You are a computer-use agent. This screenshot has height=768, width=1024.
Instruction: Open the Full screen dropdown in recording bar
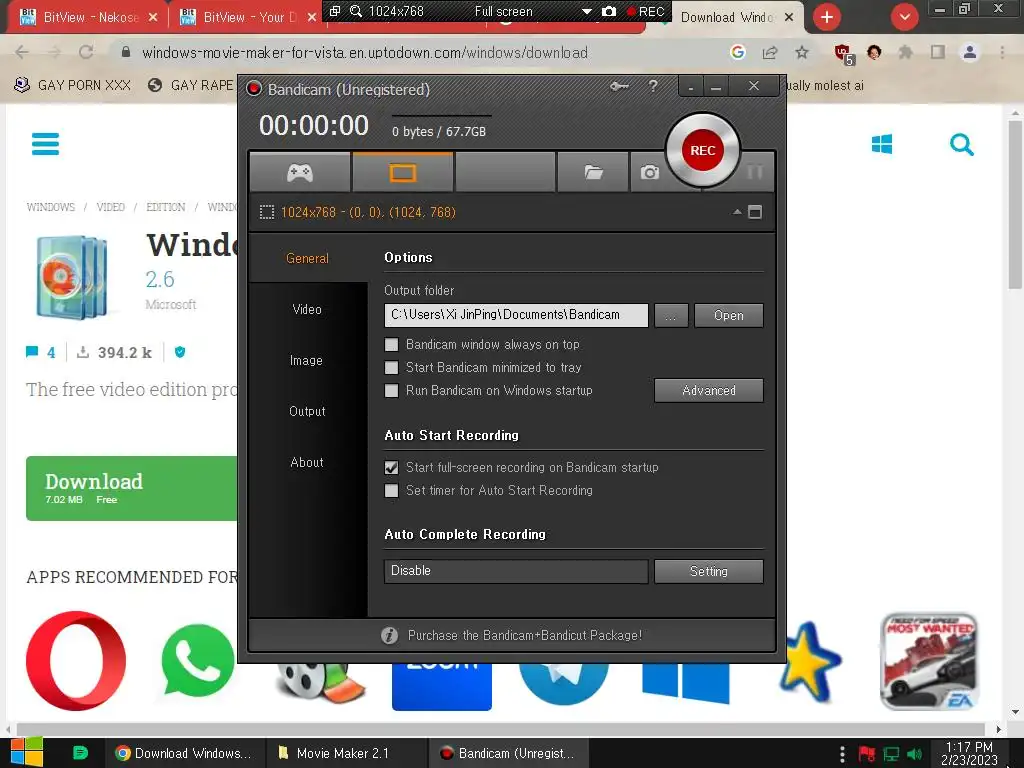click(x=586, y=11)
